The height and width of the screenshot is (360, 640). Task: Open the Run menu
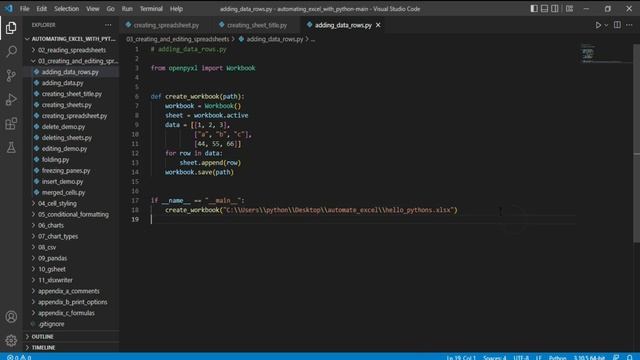coord(127,9)
